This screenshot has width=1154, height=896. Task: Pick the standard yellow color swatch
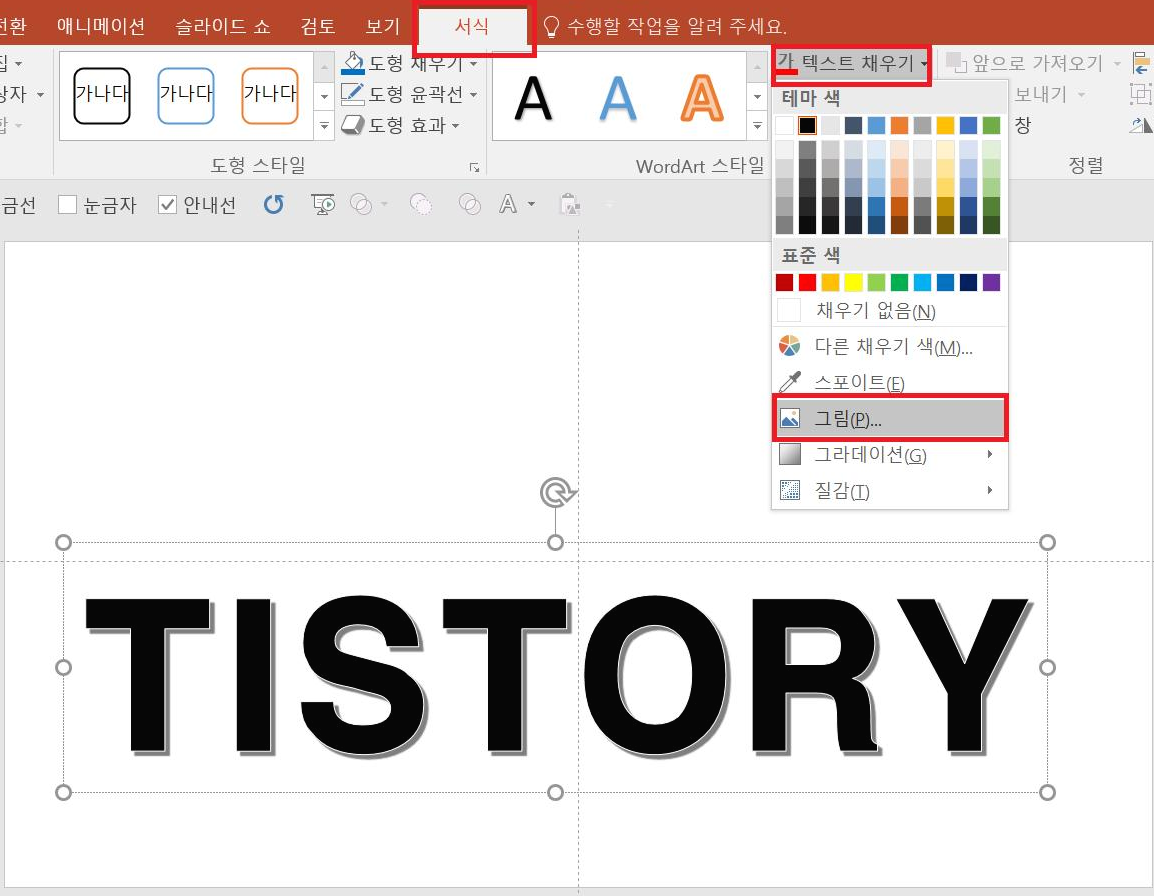click(x=853, y=283)
